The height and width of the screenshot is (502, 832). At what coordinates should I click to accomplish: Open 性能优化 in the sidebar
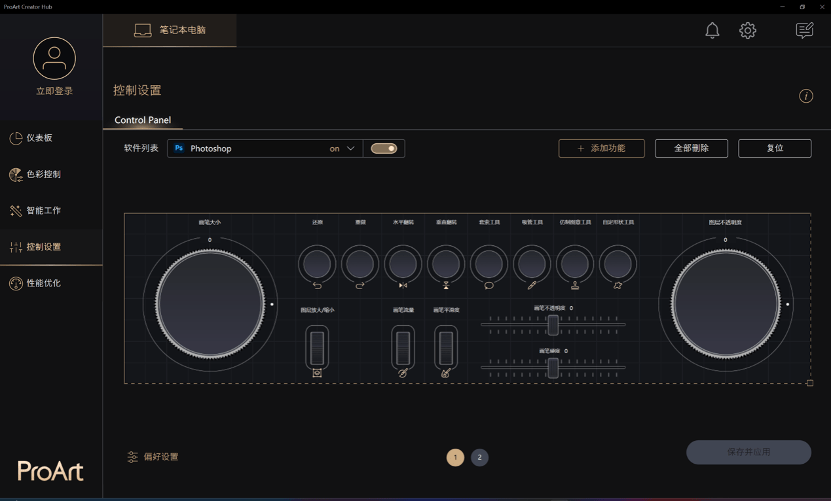click(43, 283)
